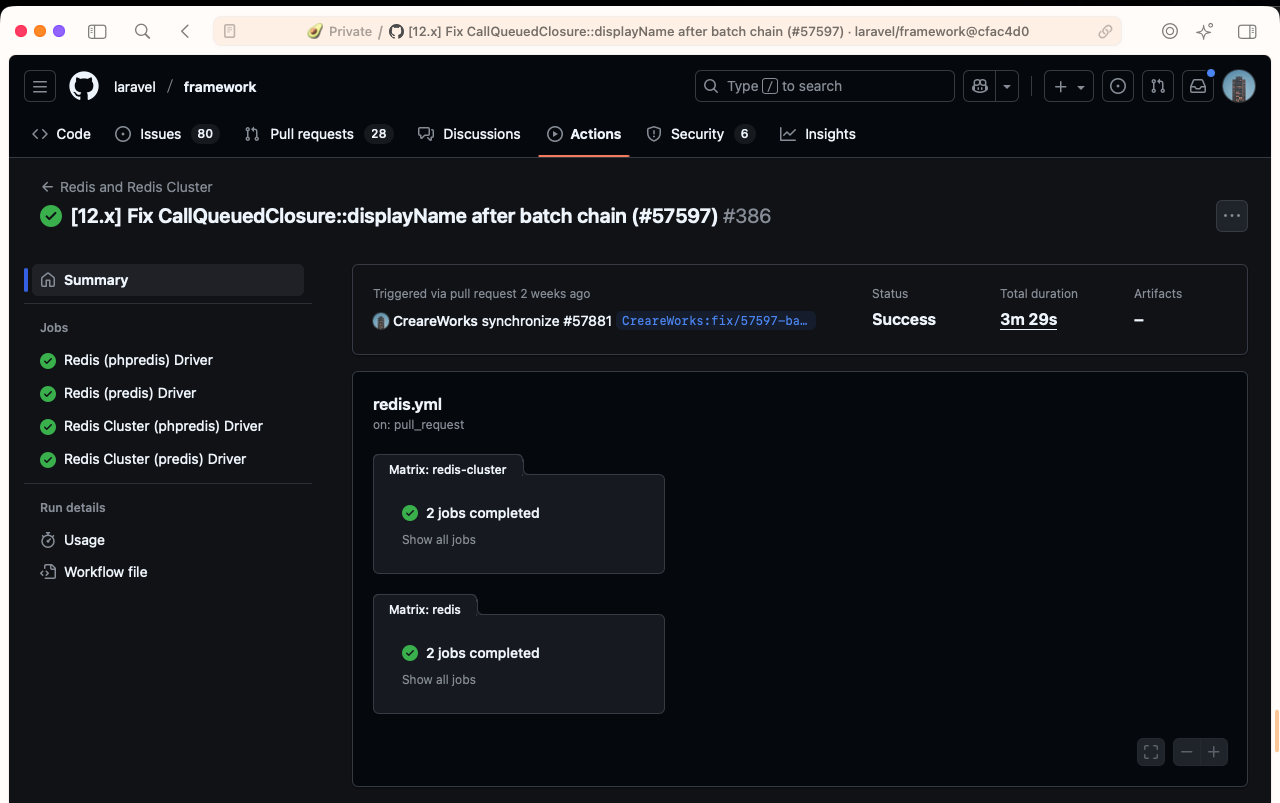The image size is (1280, 803).
Task: Open the GitHub hamburger navigation menu
Action: pyautogui.click(x=40, y=87)
